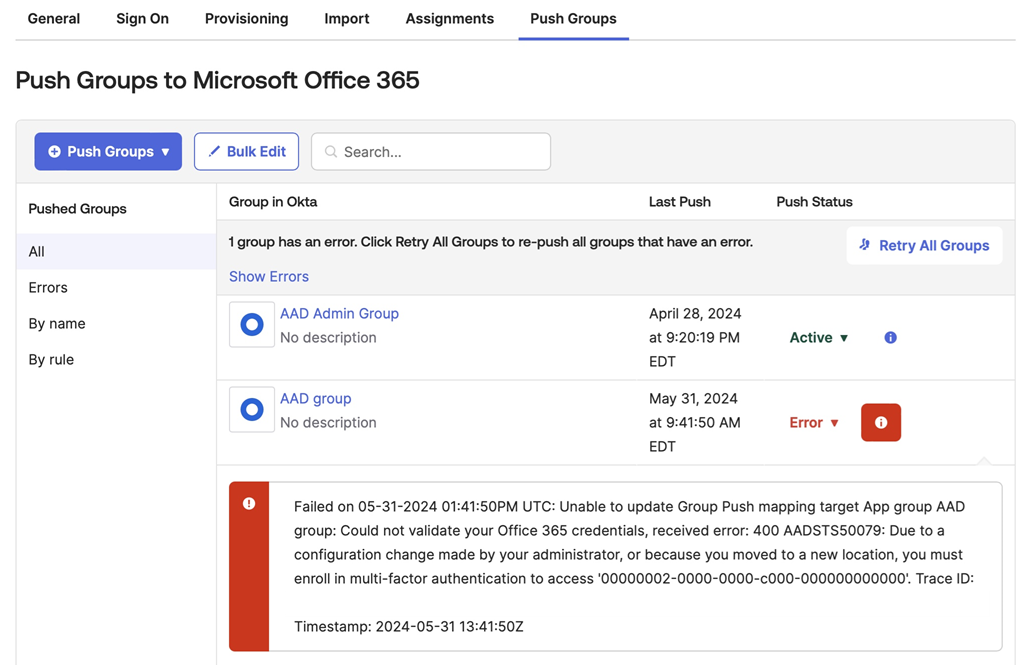Click the pencil icon on Bulk Edit
The image size is (1027, 665).
click(x=214, y=151)
